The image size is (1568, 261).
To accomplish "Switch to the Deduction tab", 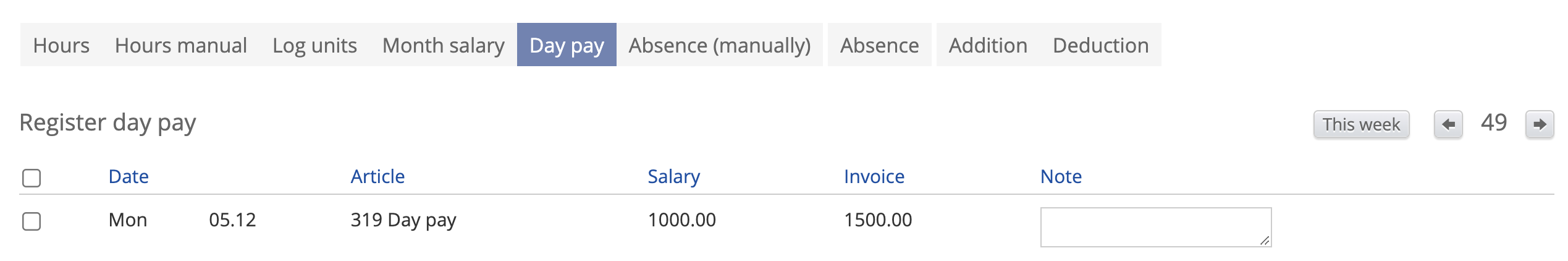I will pyautogui.click(x=1100, y=45).
